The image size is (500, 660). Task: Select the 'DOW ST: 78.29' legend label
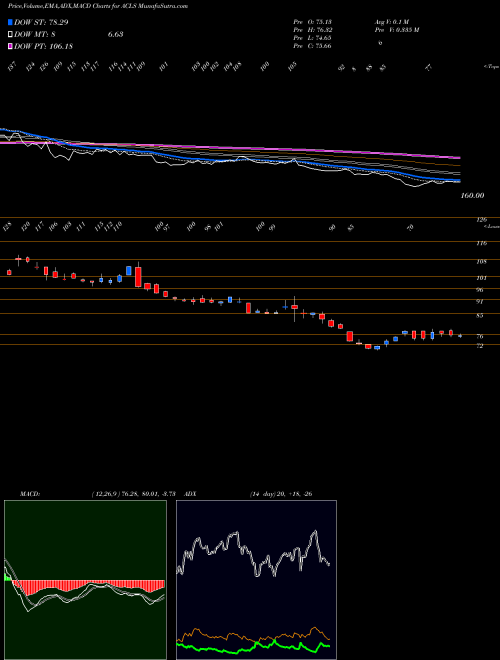[x=41, y=22]
